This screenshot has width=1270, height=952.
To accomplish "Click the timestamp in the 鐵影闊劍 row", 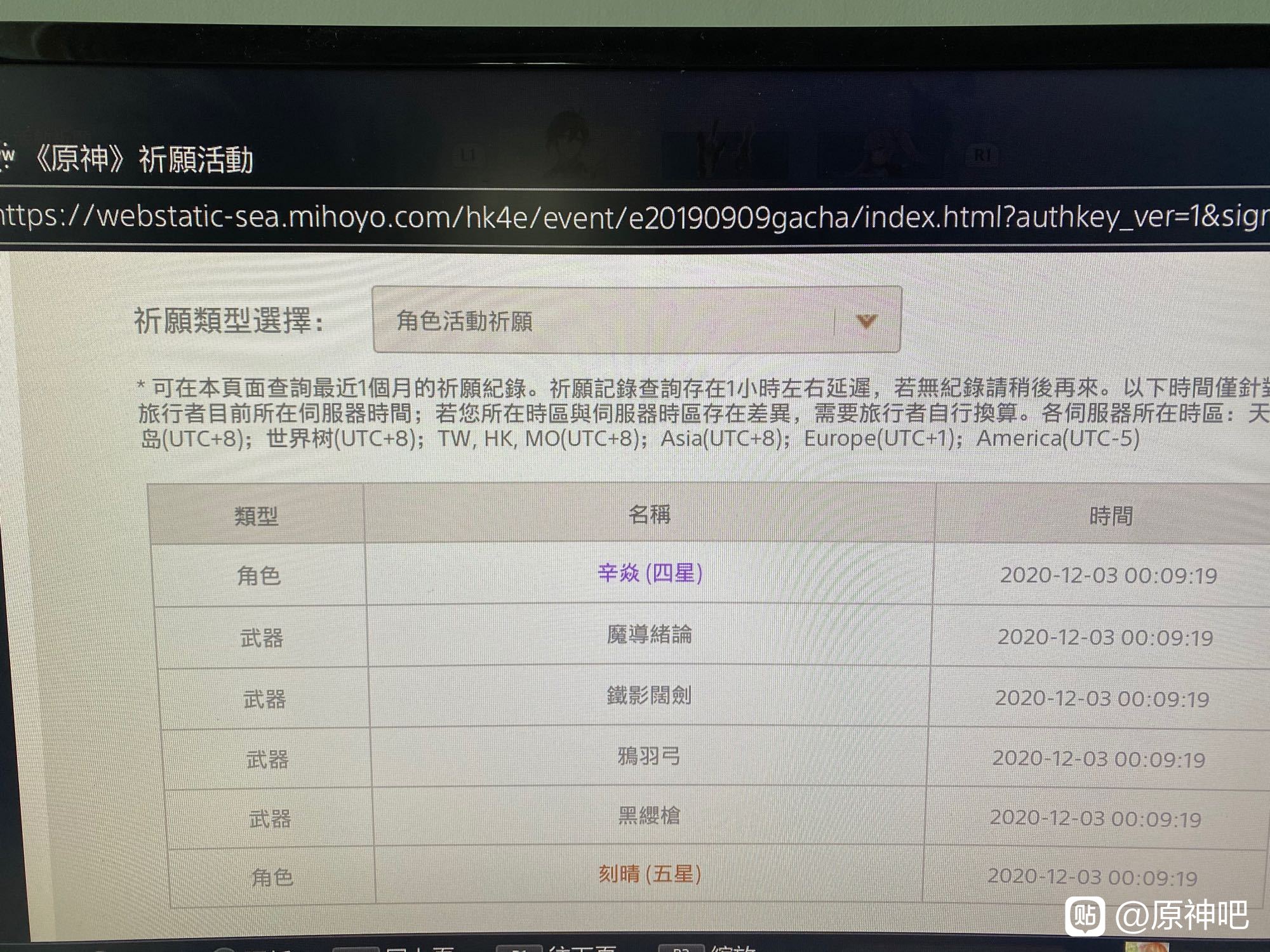I will (x=1102, y=698).
